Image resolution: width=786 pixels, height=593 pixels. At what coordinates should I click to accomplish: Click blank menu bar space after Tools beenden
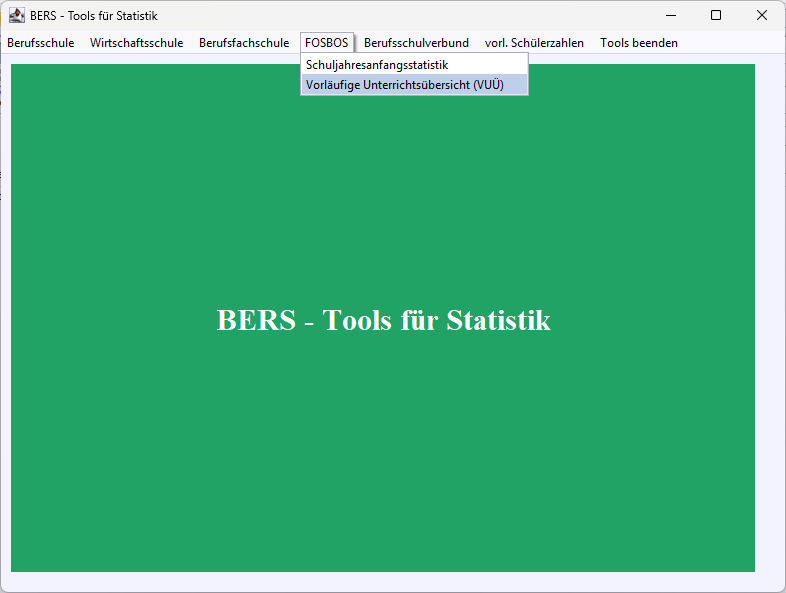[x=730, y=43]
